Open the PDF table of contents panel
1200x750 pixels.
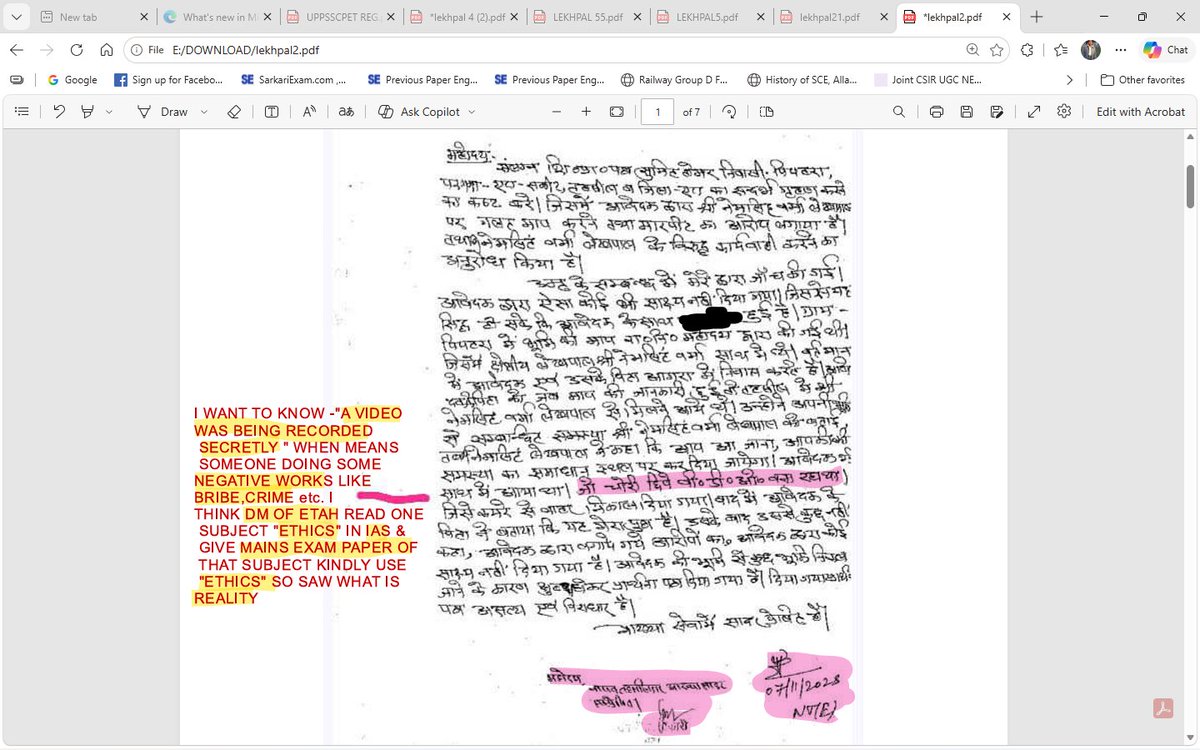(21, 112)
